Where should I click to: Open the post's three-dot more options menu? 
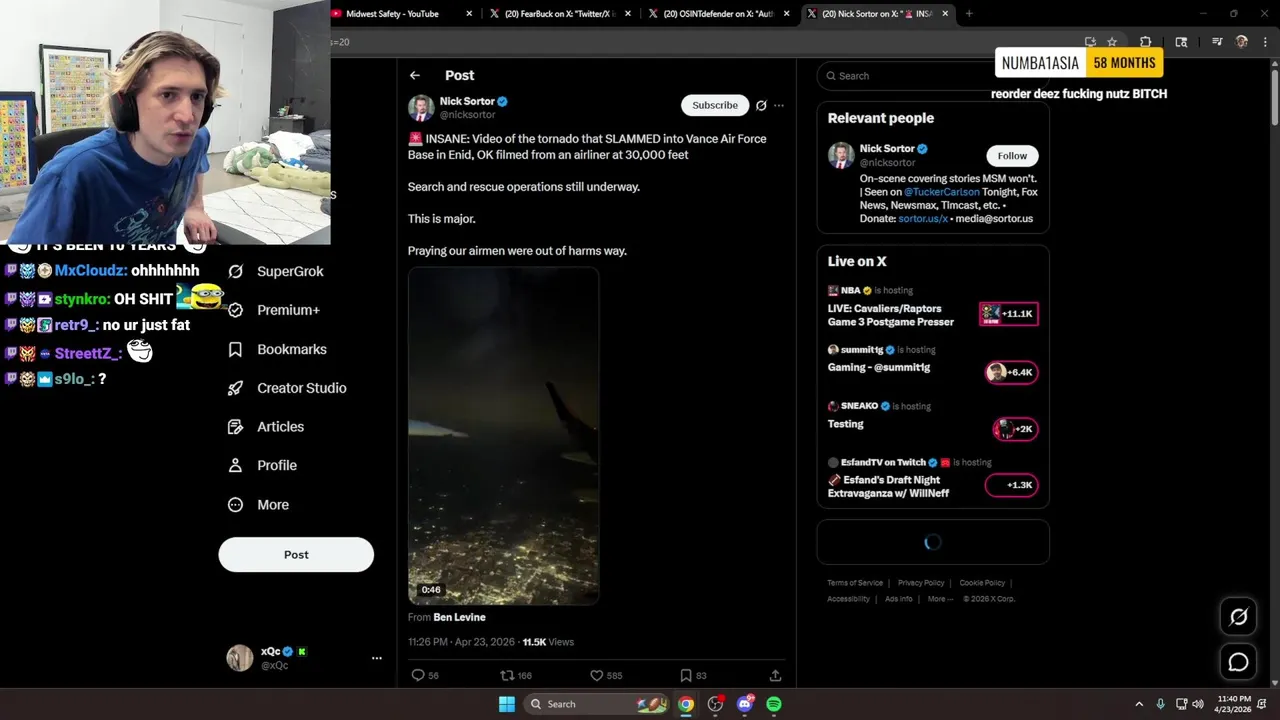click(x=779, y=105)
